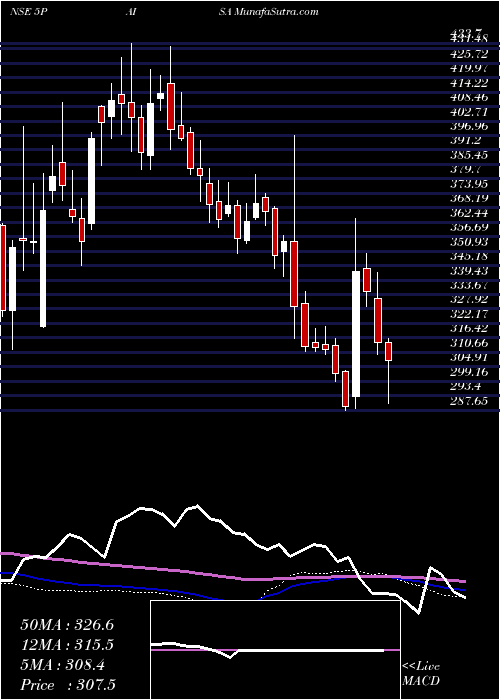The width and height of the screenshot is (500, 700).
Task: Click the 373.95 price axis label
Action: click(469, 183)
